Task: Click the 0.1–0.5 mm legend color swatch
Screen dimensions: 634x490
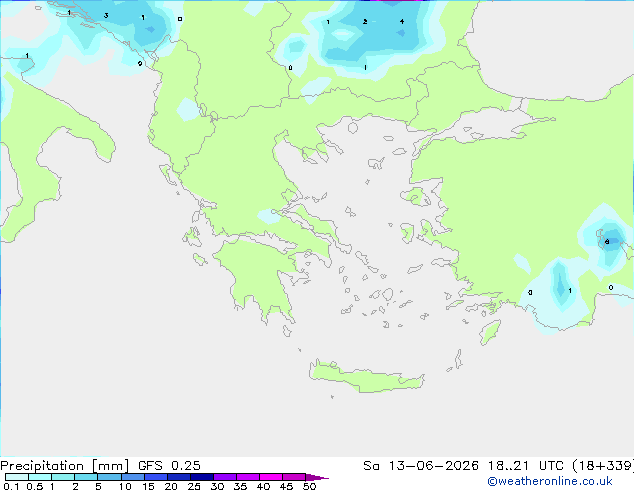Action: click(17, 477)
